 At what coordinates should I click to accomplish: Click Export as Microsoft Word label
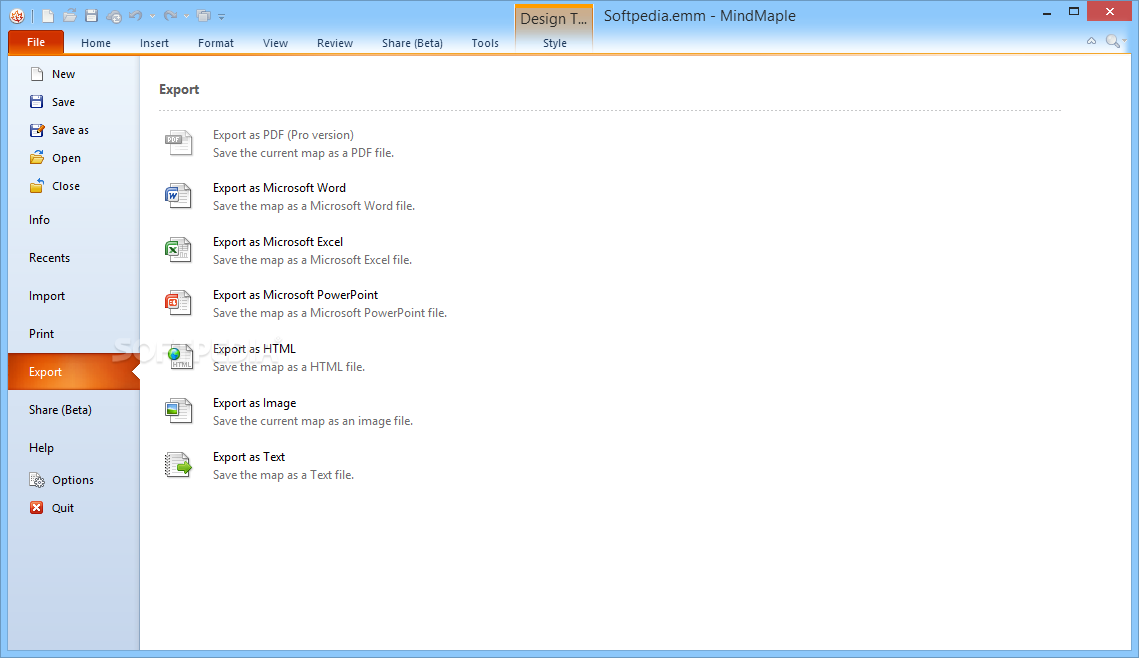tap(279, 188)
